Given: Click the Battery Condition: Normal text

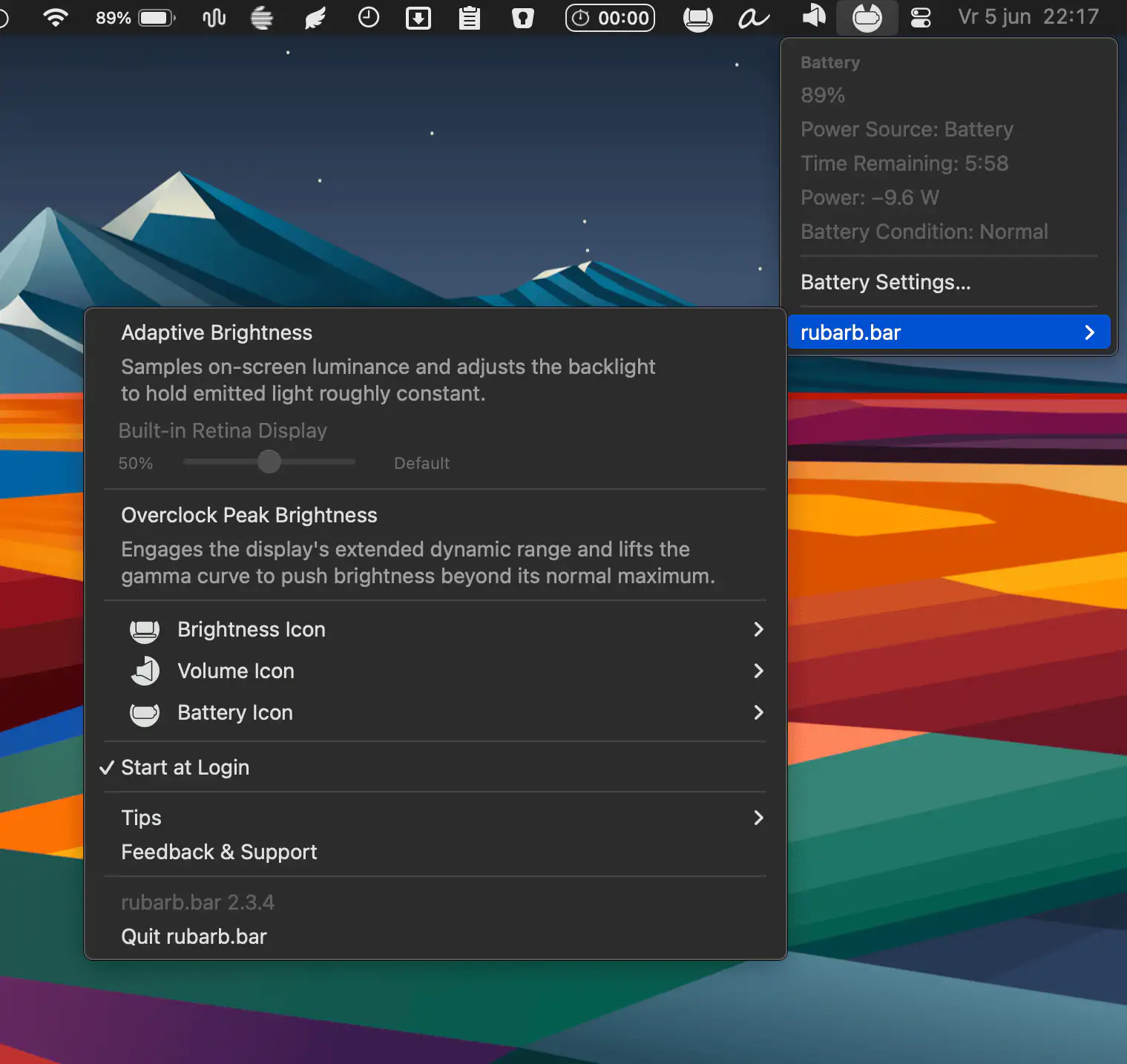Looking at the screenshot, I should tap(924, 231).
